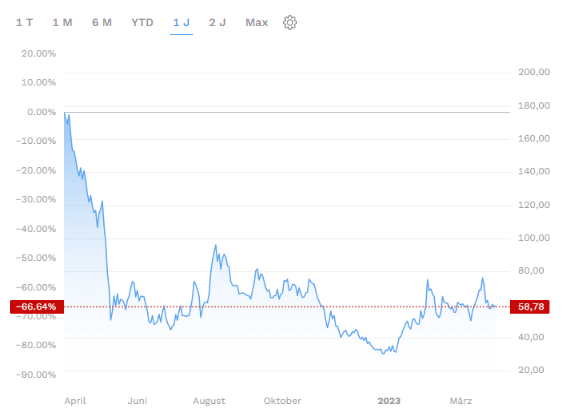
Task: Click the 2023 year marker
Action: 389,401
